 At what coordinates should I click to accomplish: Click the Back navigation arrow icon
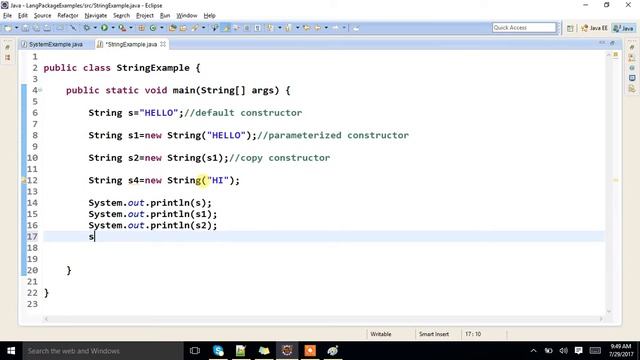(318, 28)
